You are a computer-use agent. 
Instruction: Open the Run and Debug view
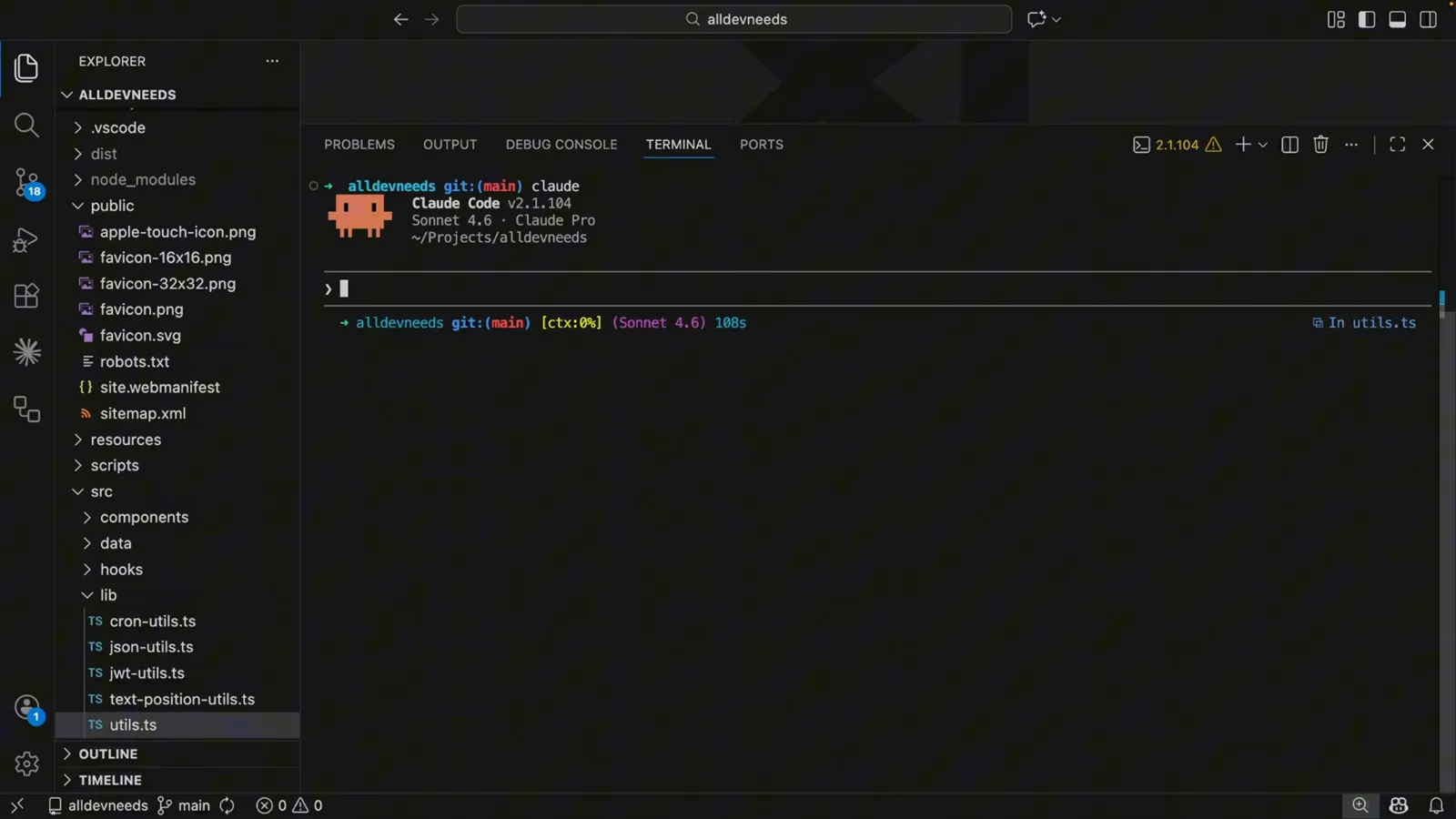(x=26, y=239)
